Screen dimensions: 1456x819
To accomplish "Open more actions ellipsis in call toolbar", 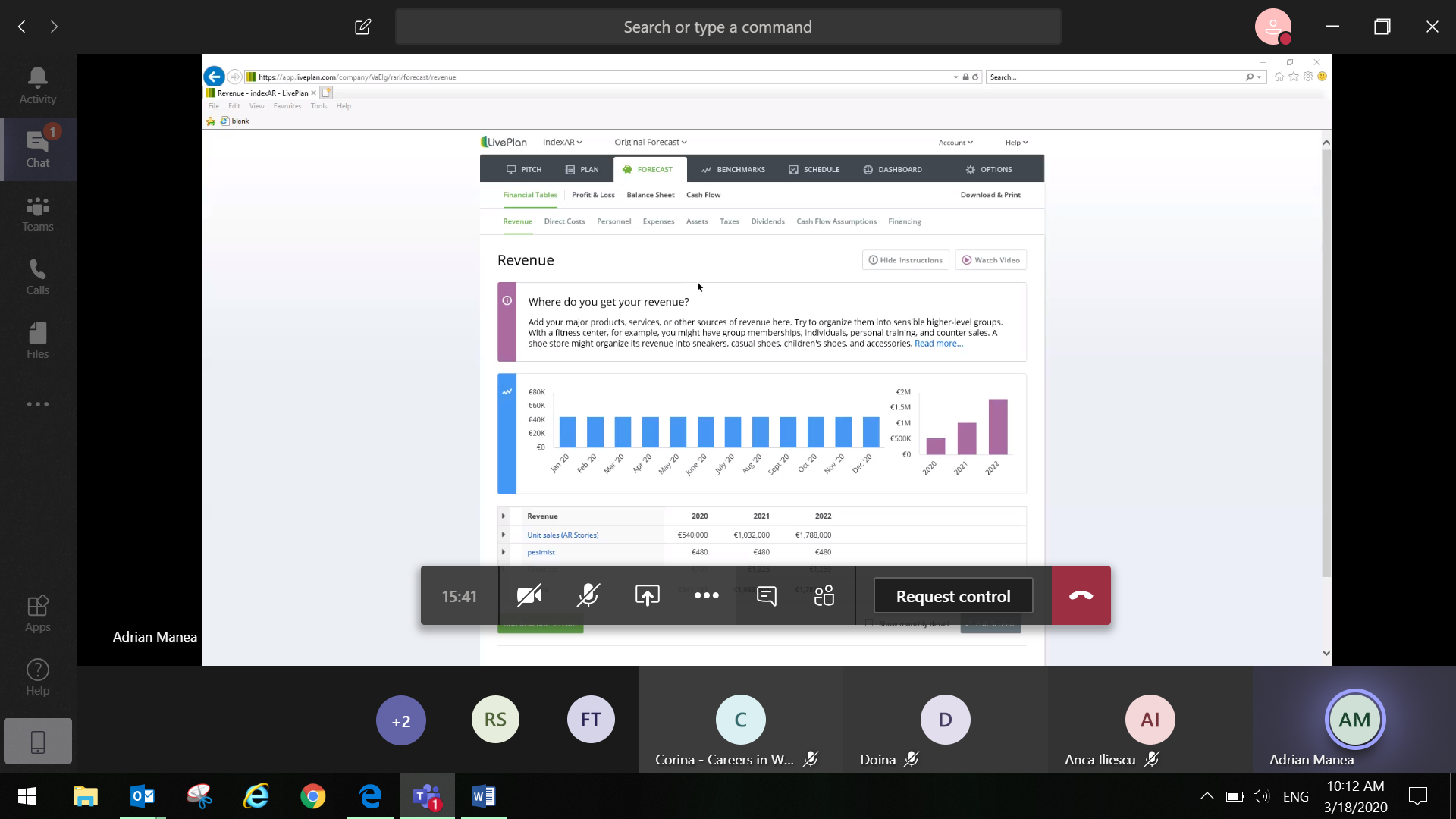I will [706, 596].
